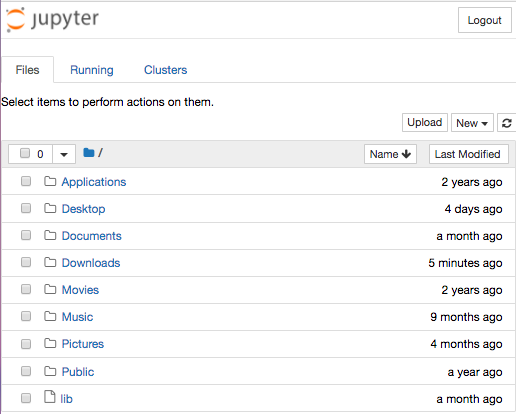This screenshot has width=516, height=414.
Task: Refresh the notebook file list
Action: tap(507, 123)
